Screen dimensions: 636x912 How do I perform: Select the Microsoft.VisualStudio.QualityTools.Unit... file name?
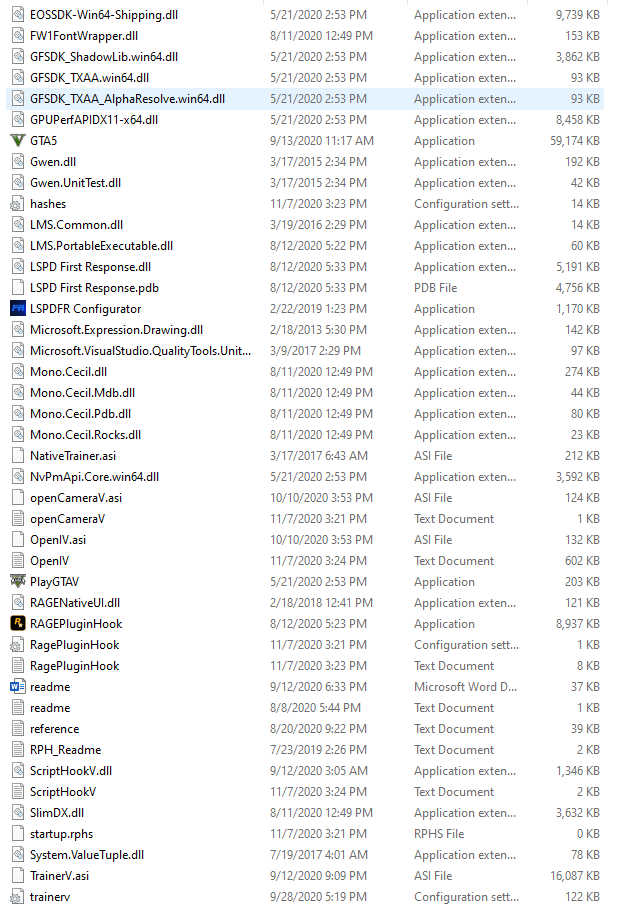[141, 351]
